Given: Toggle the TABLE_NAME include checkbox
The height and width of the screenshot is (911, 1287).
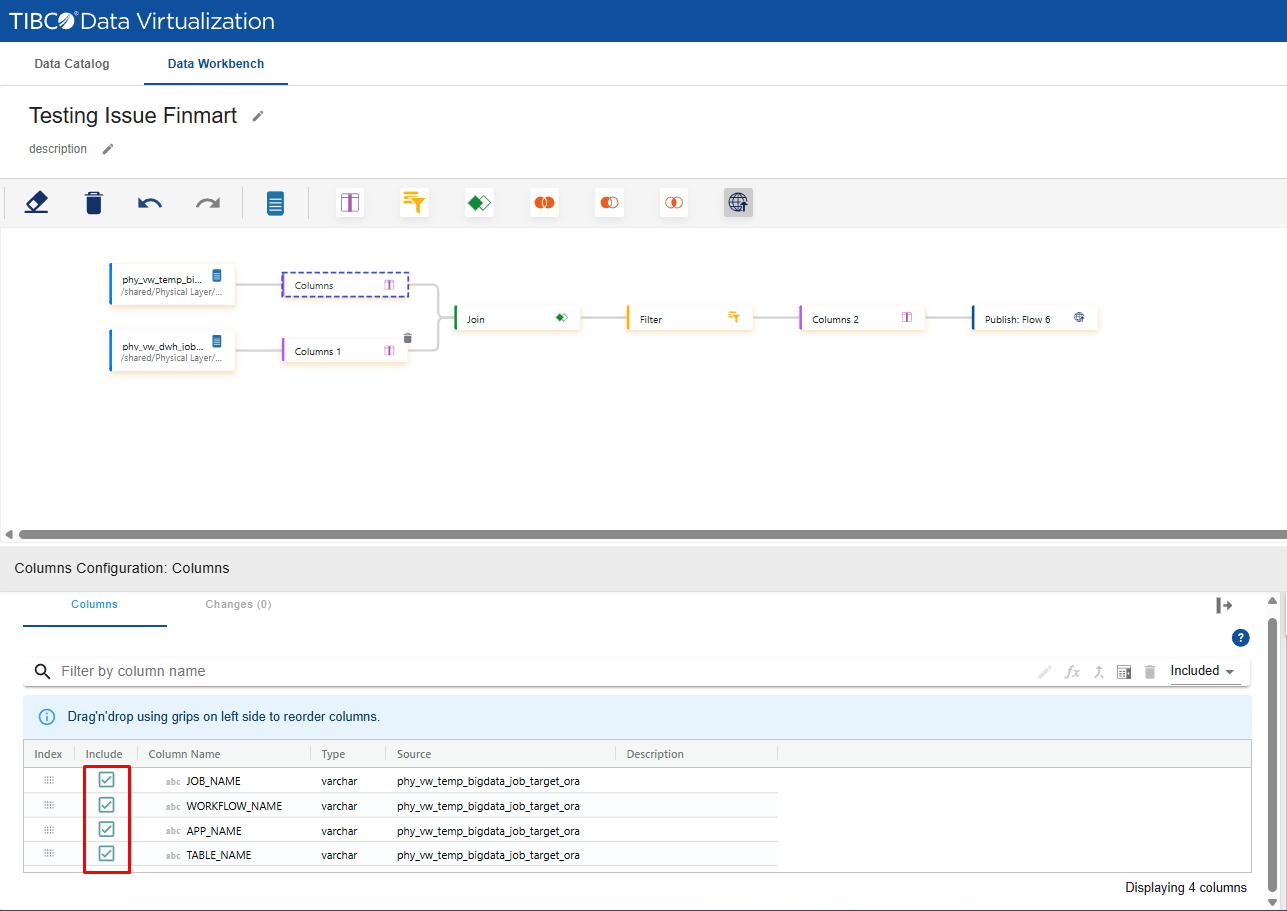Looking at the screenshot, I should 107,854.
